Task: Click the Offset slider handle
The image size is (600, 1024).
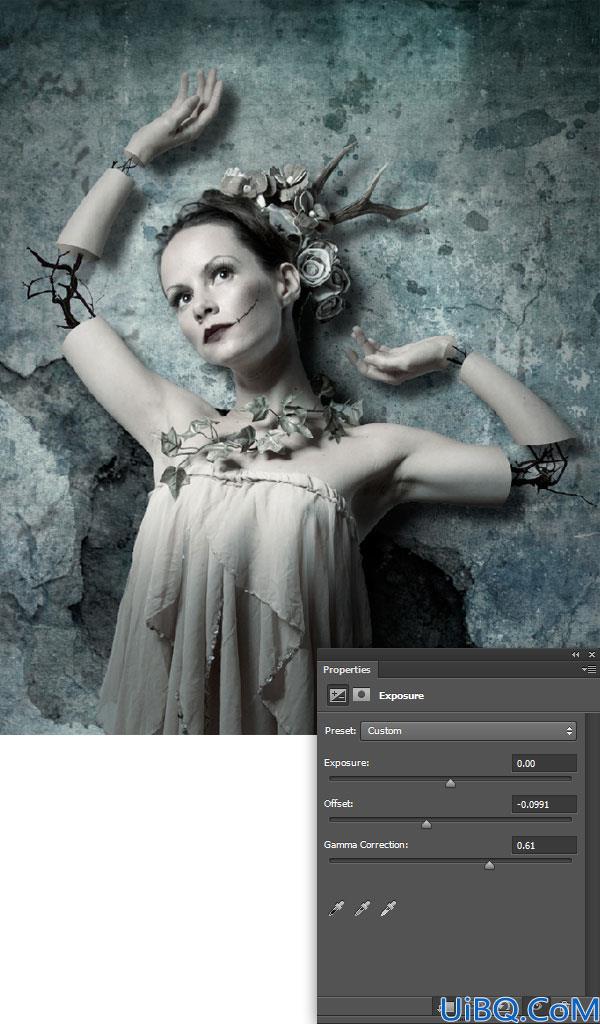Action: pyautogui.click(x=426, y=825)
